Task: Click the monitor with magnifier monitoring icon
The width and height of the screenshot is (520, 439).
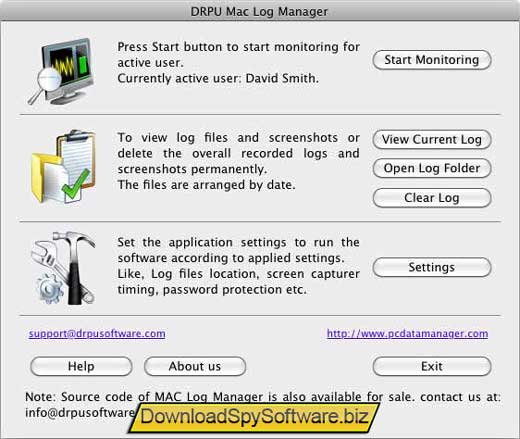Action: 60,71
